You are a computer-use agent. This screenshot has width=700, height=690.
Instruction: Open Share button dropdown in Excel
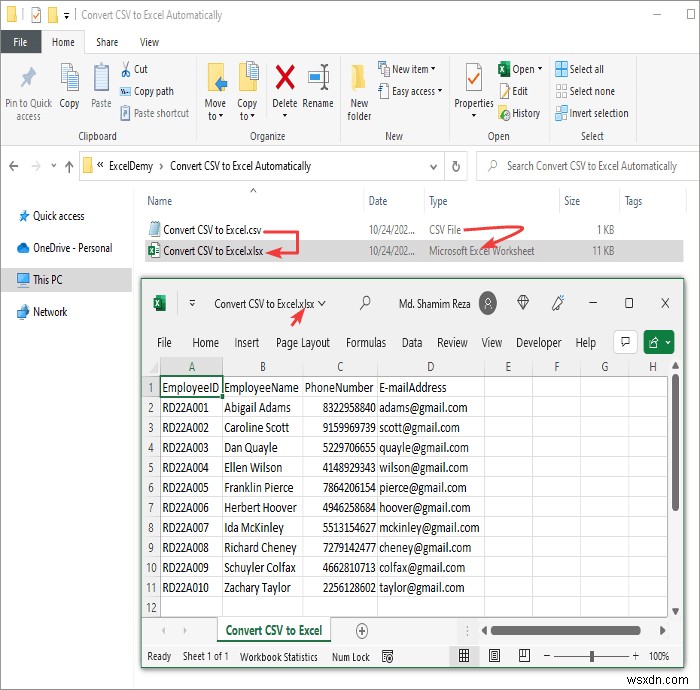pyautogui.click(x=668, y=342)
